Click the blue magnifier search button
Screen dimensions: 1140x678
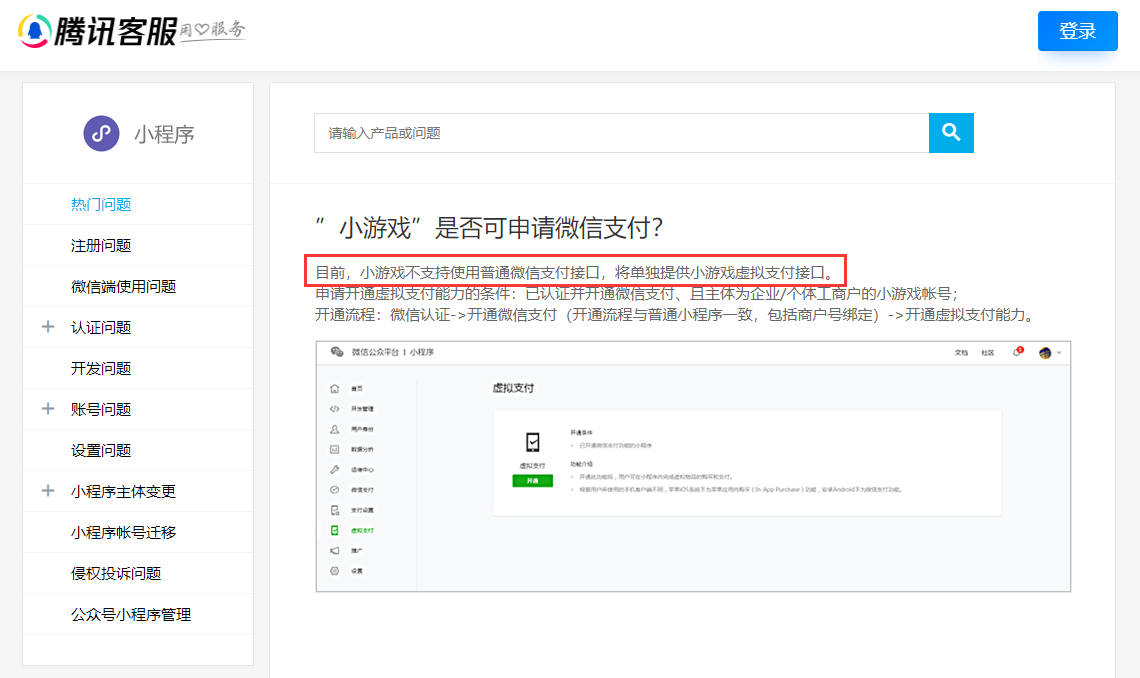[951, 133]
